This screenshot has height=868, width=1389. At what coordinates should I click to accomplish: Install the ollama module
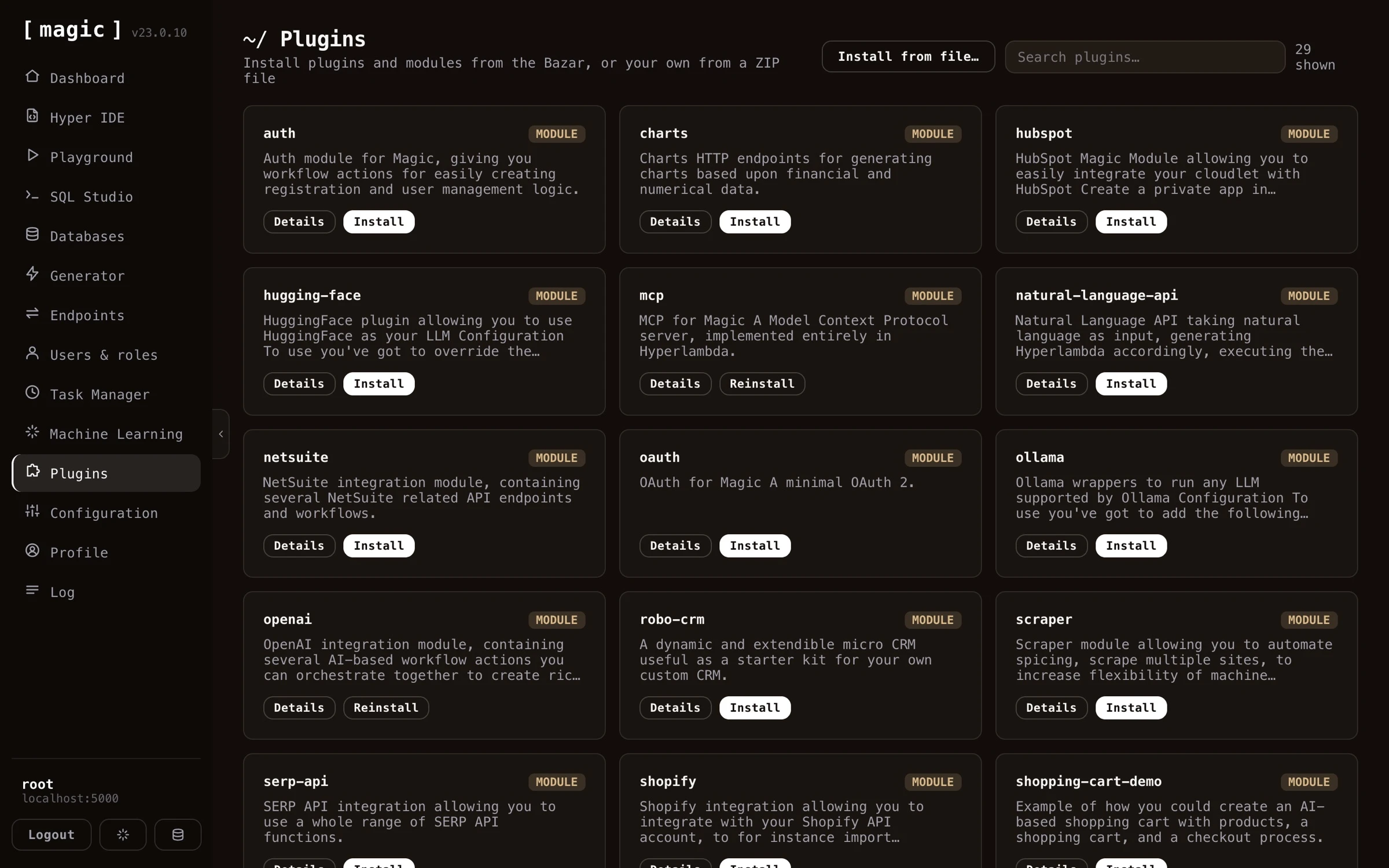pos(1131,546)
